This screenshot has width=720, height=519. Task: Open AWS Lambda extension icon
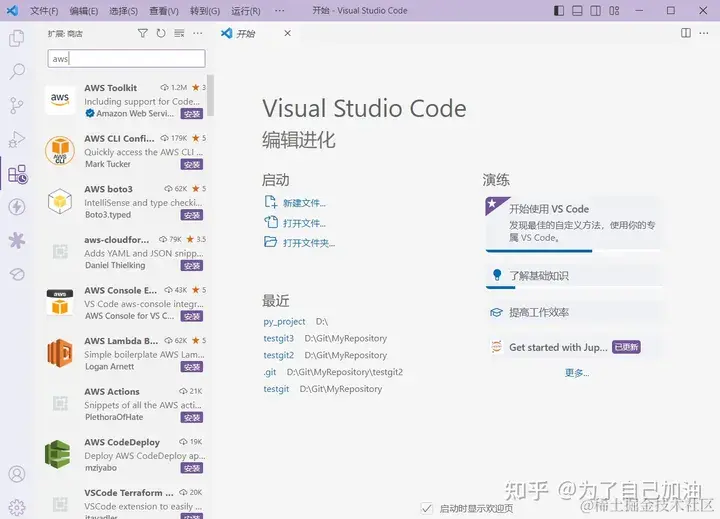tap(60, 353)
